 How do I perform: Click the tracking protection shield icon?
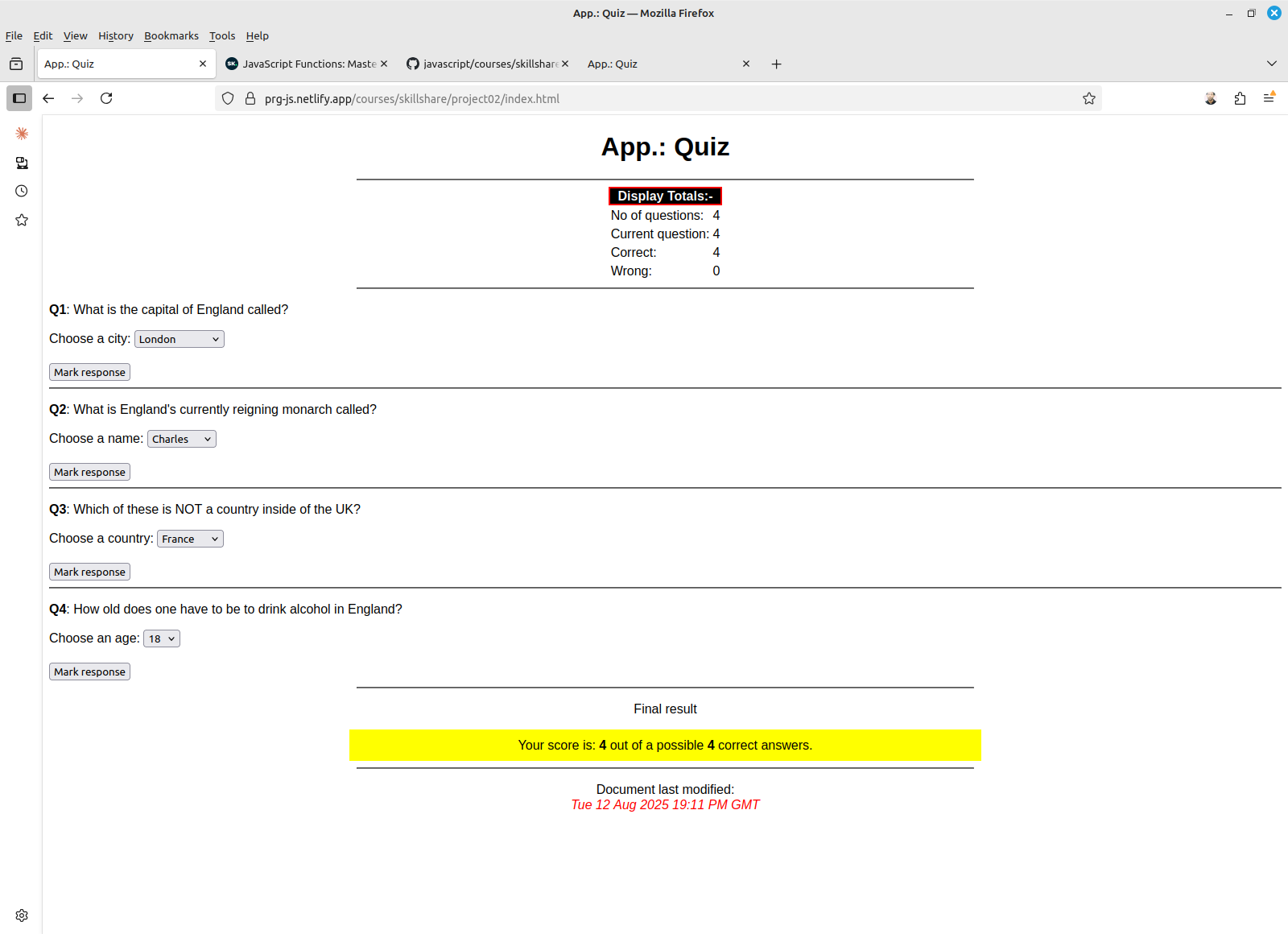click(228, 98)
